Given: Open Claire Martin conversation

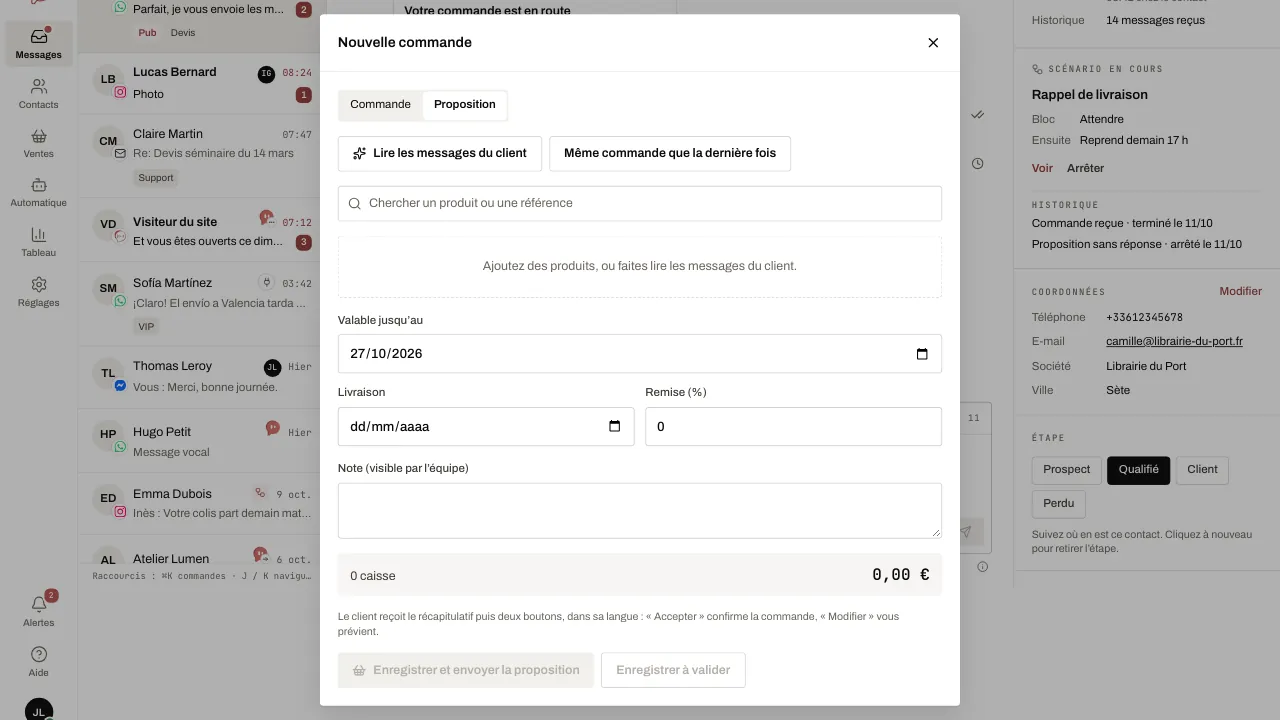Looking at the screenshot, I should coord(198,155).
